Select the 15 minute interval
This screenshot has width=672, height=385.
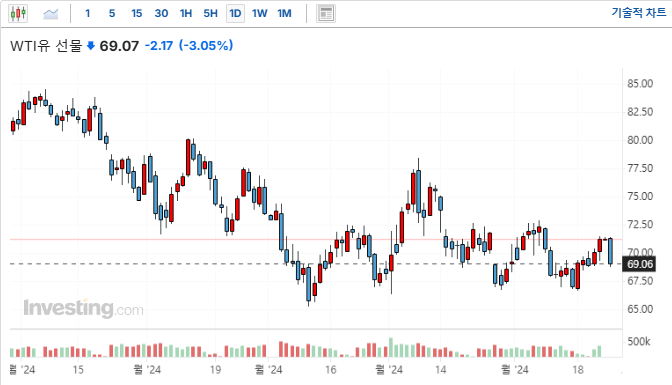[136, 13]
